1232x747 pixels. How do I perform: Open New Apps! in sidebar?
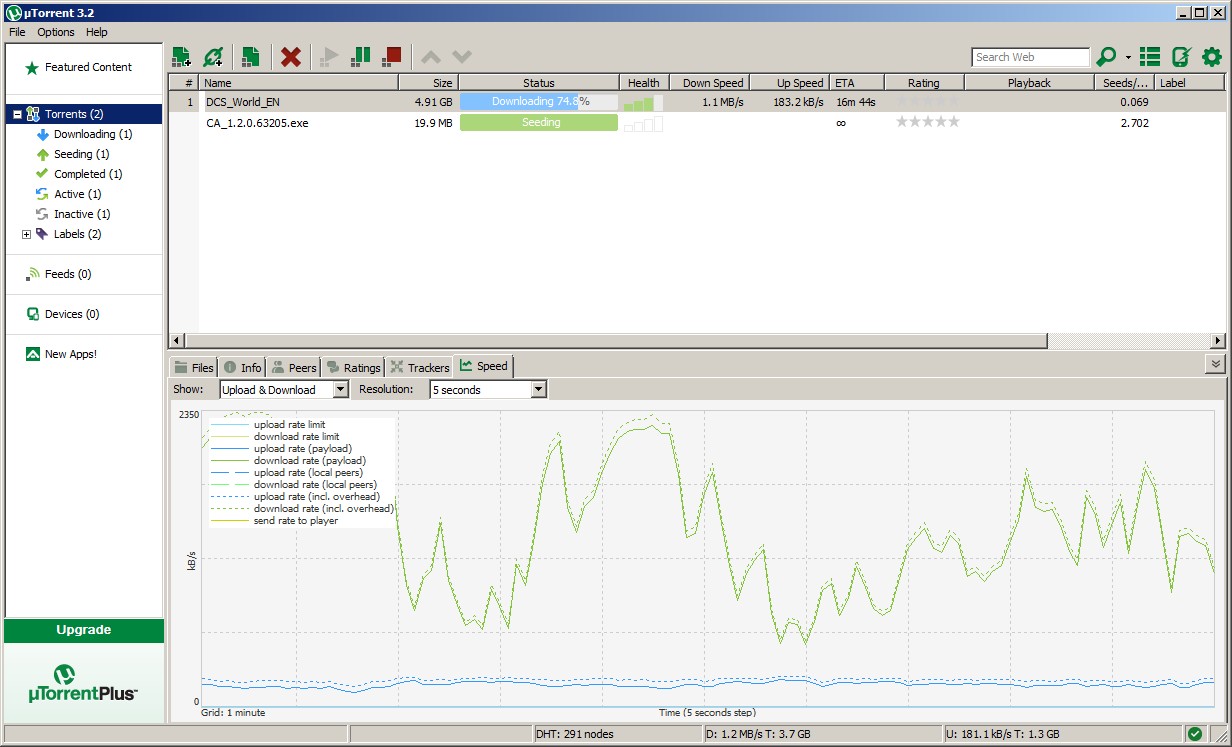click(70, 354)
